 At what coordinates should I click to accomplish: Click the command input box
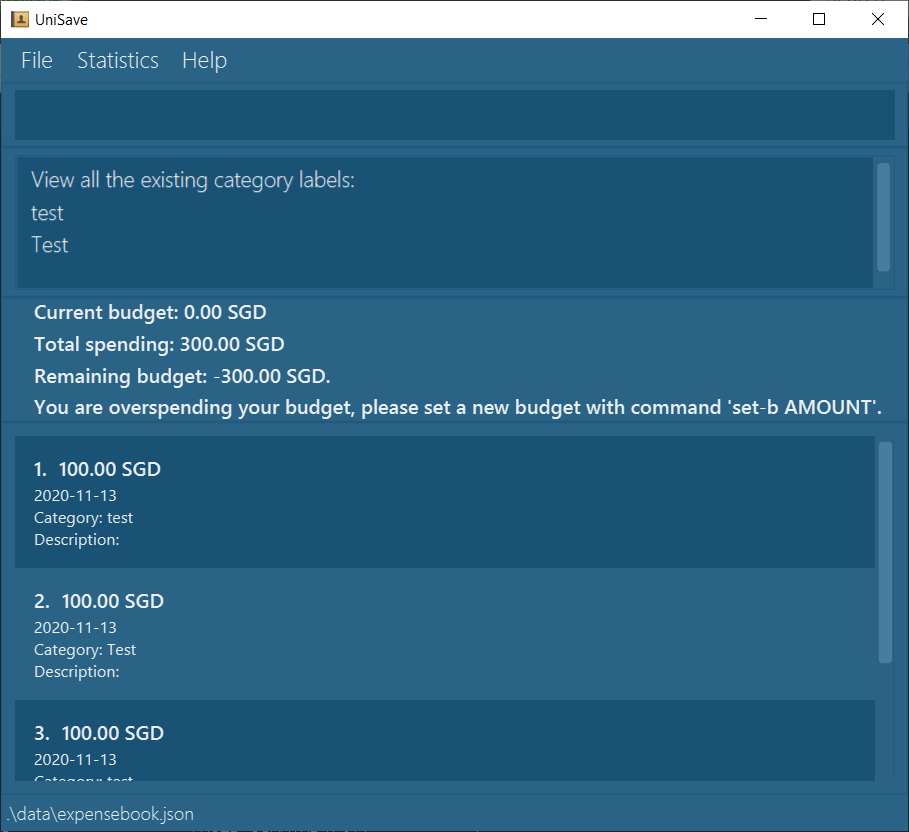coord(454,115)
